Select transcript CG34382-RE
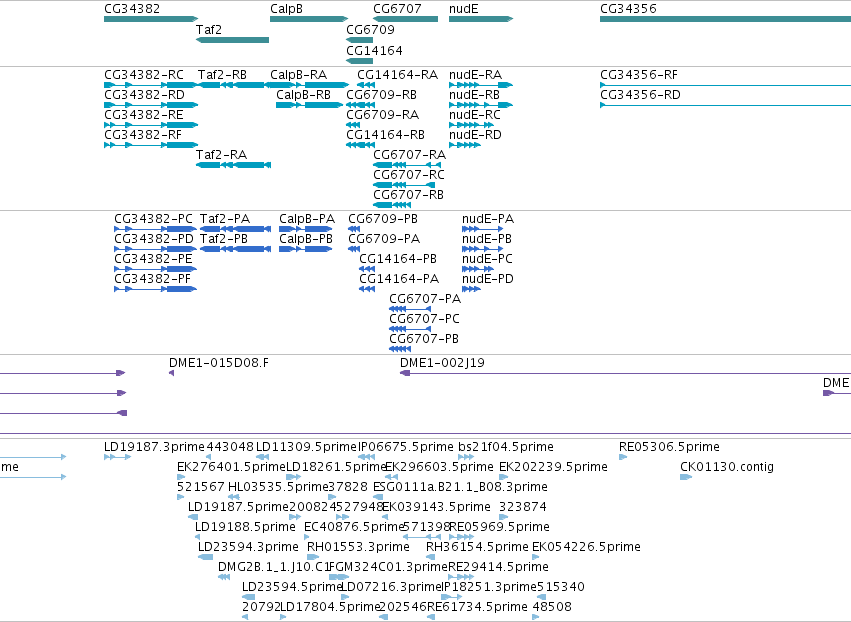The image size is (851, 622). click(144, 115)
